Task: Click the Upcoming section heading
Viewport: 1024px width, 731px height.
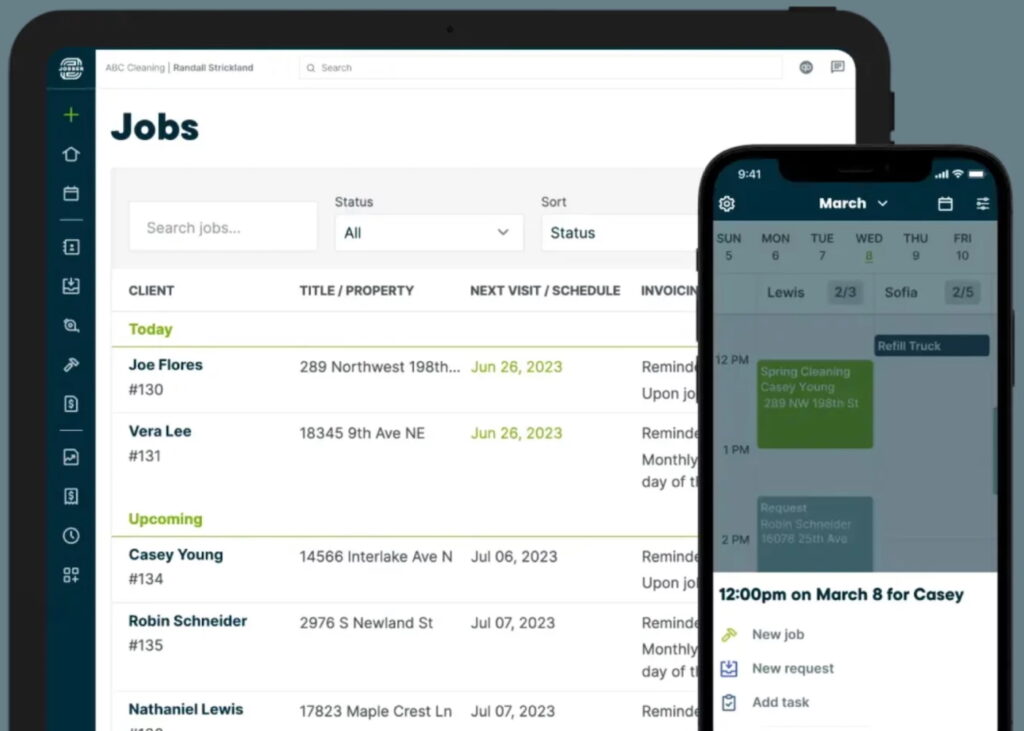Action: click(x=165, y=519)
